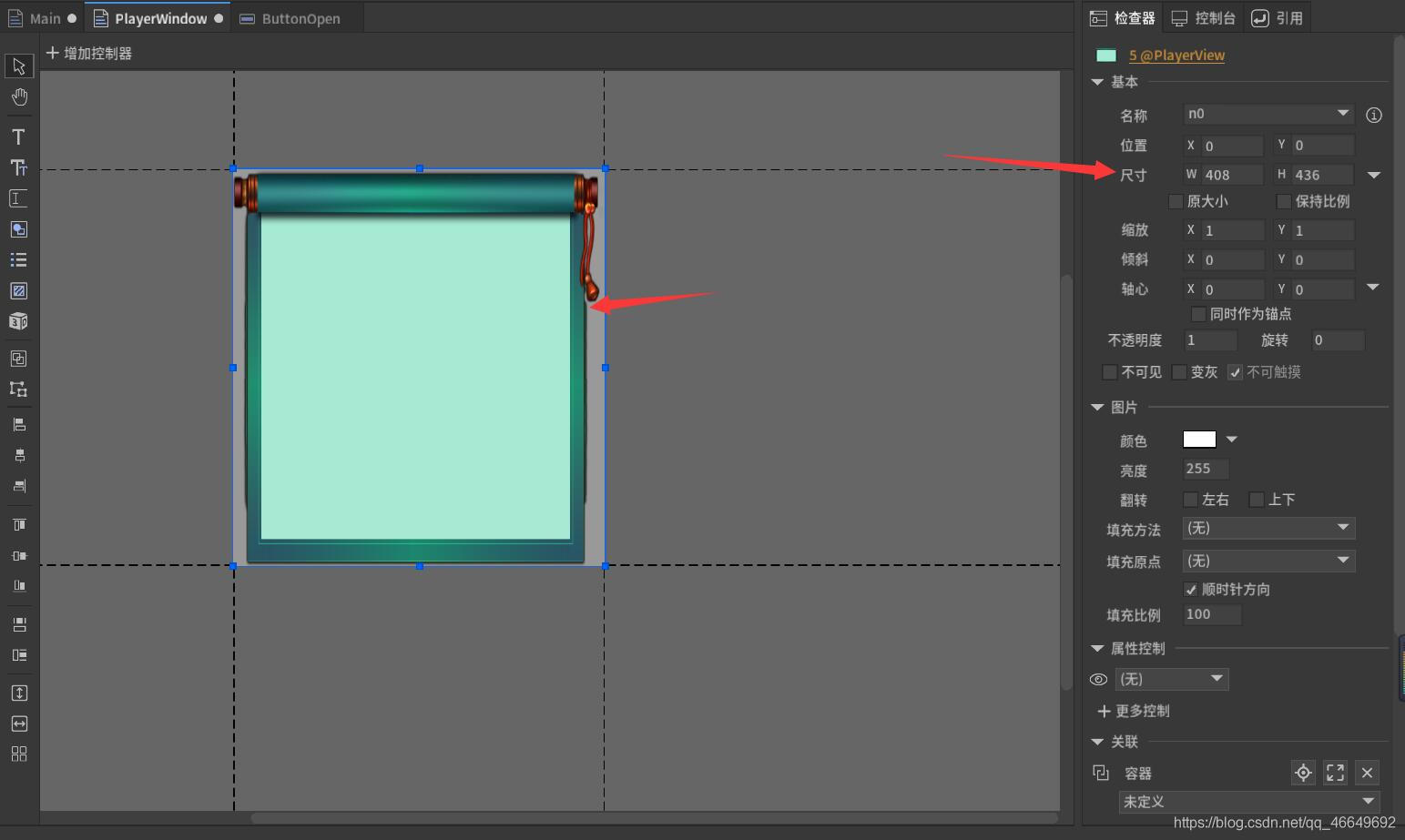Align selected objects to right
Screen dimensions: 1405x840
point(19,486)
